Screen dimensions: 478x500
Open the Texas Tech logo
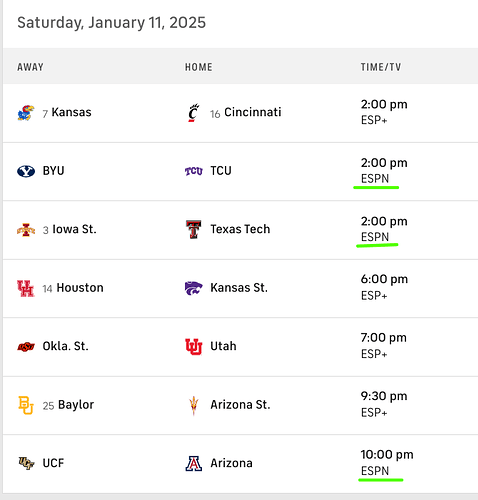(193, 229)
